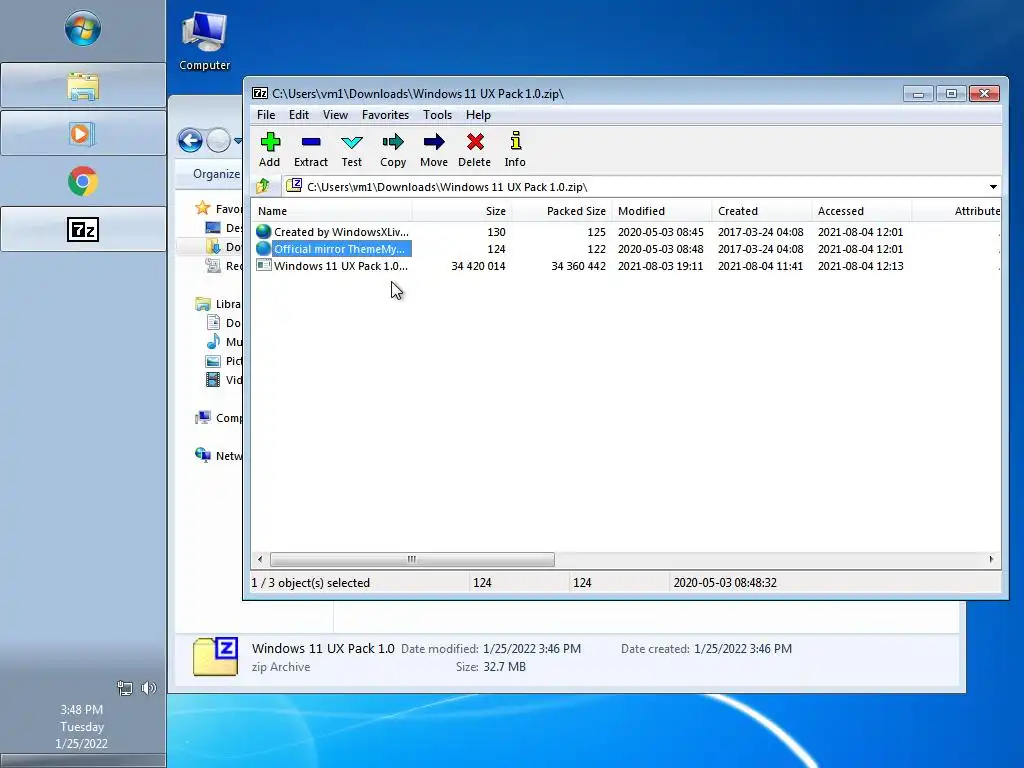Click the icon beside Created by WindowsXLiv file
Screen dimensions: 1024x768
tap(263, 232)
